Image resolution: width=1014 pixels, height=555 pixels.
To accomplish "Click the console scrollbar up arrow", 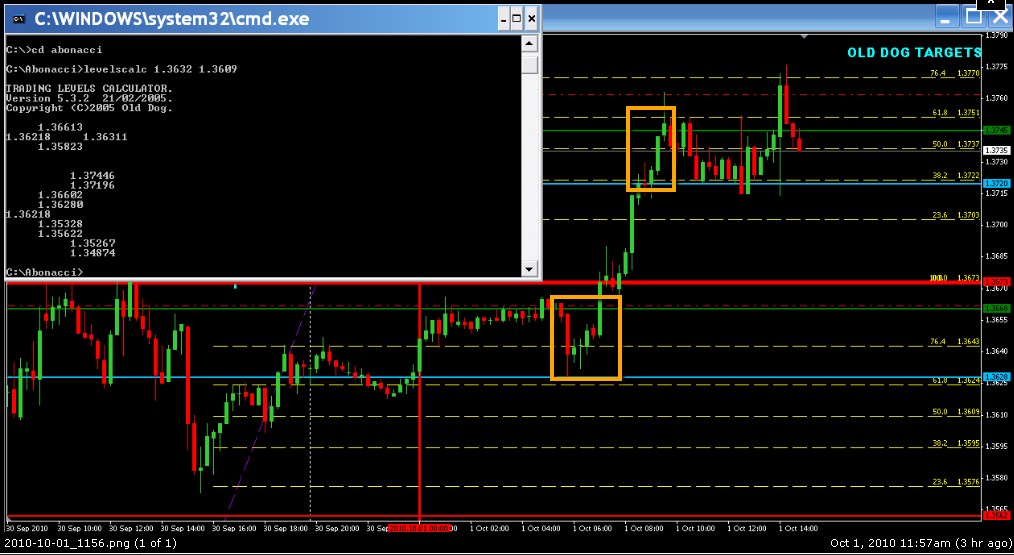I will [530, 44].
